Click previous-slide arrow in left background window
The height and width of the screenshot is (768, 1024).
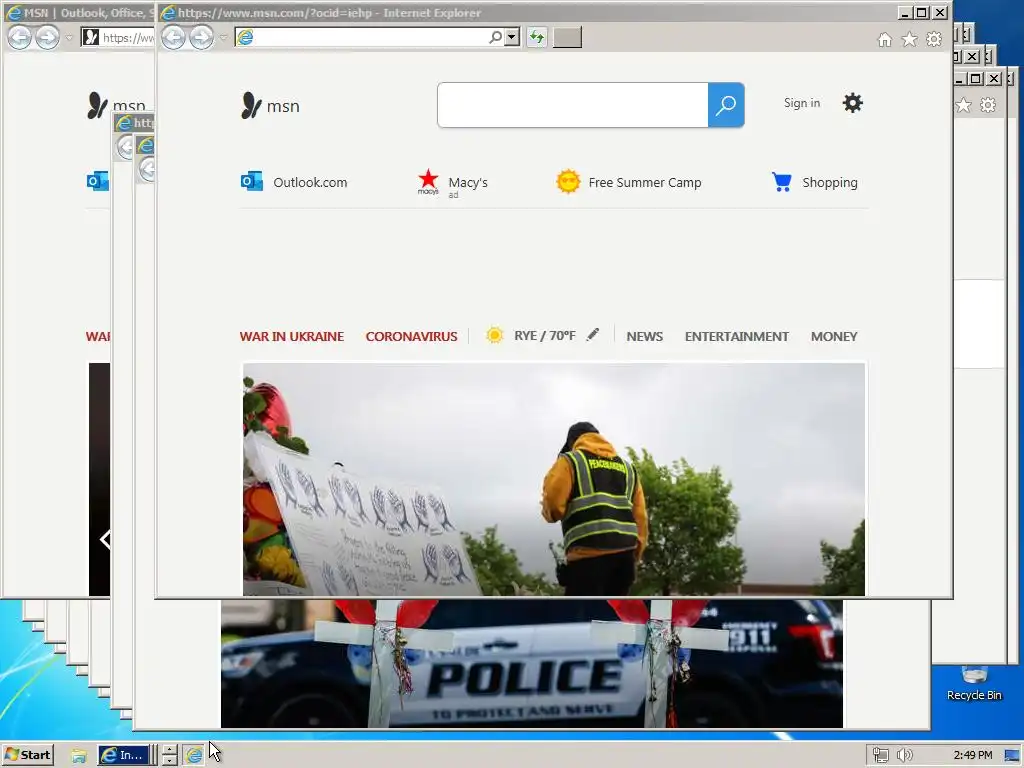coord(104,539)
